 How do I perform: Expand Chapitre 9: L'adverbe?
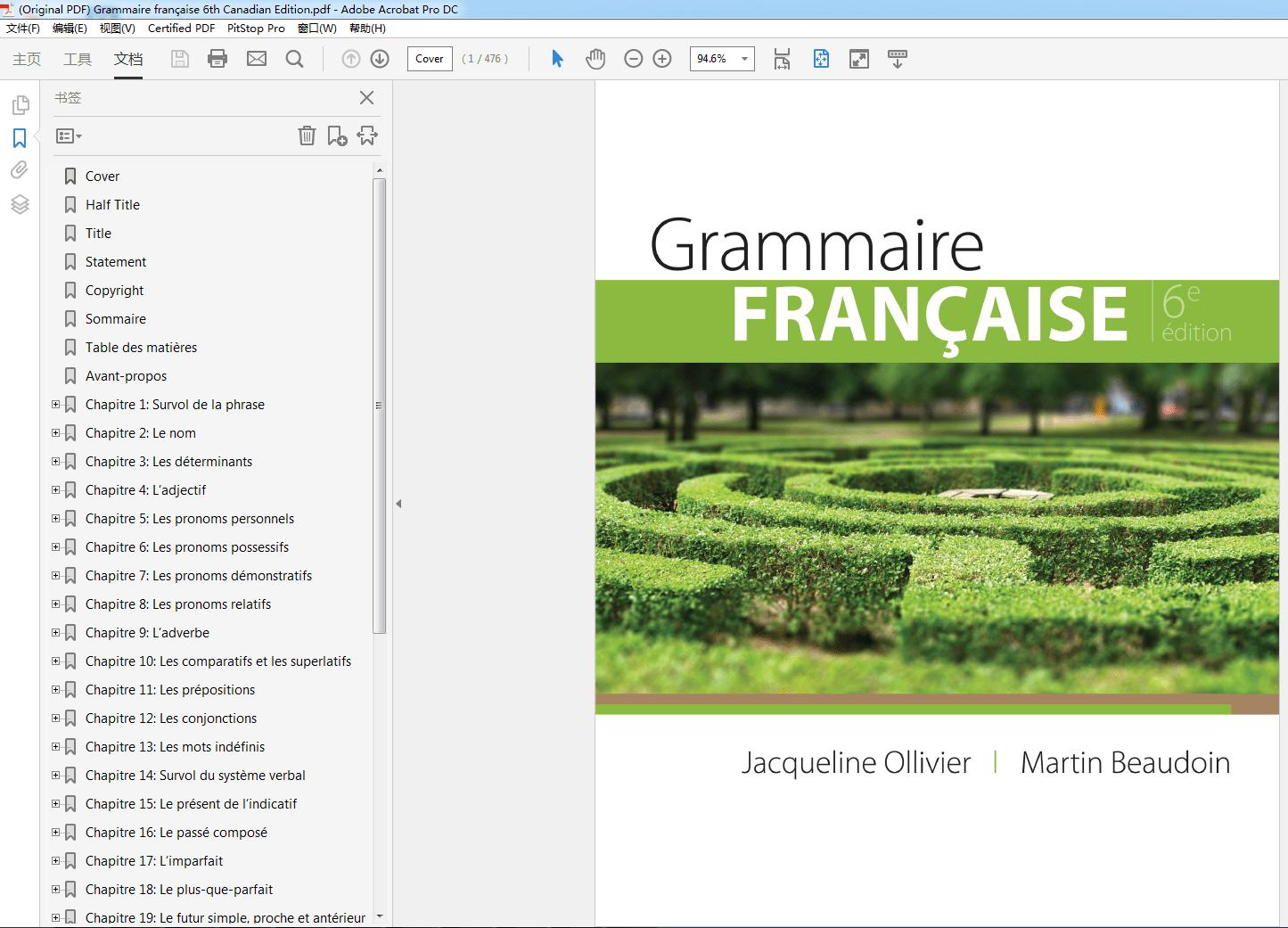[55, 633]
